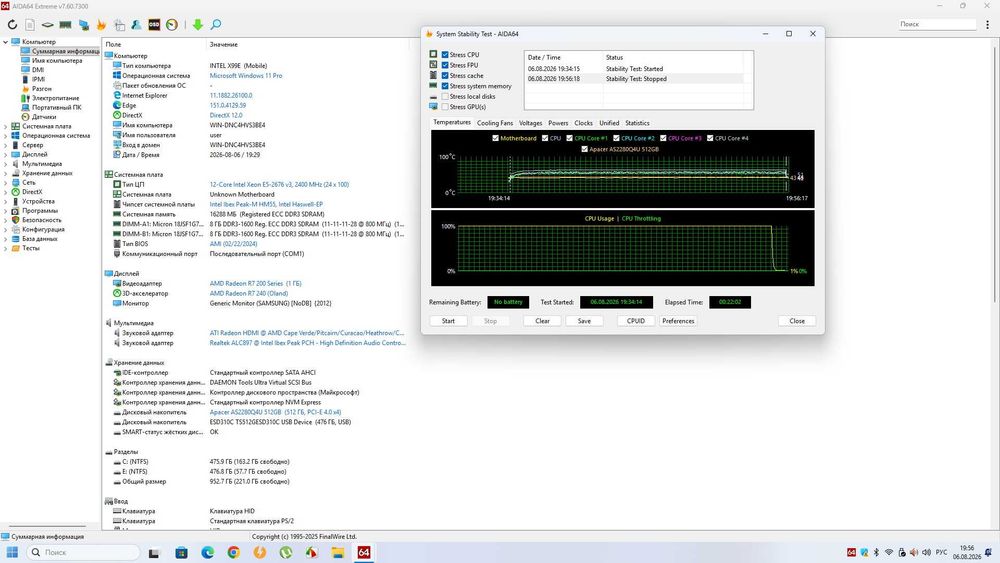
Task: Uncheck the Stress cache checkbox
Action: pos(445,75)
